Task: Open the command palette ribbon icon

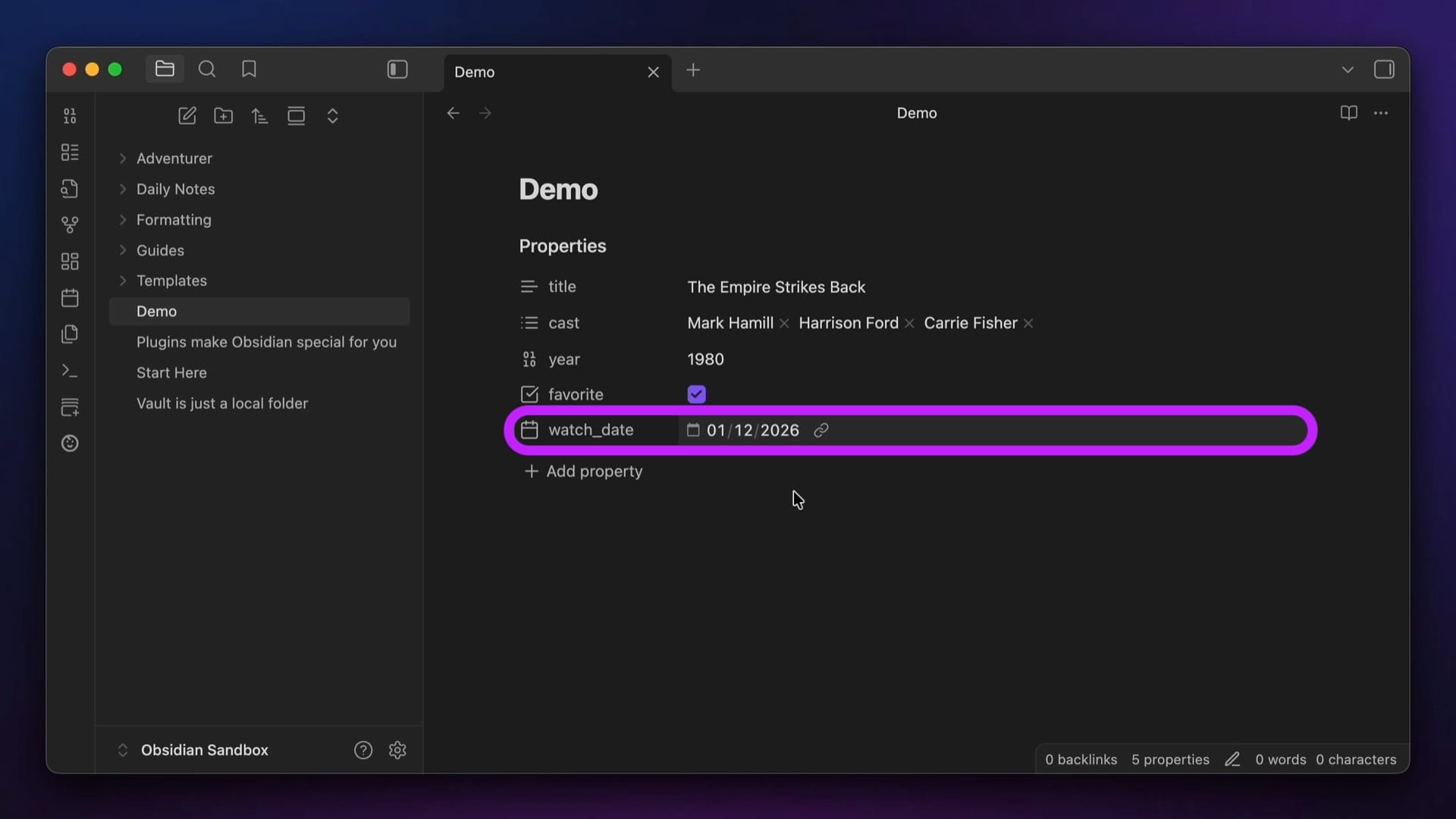Action: pos(70,371)
